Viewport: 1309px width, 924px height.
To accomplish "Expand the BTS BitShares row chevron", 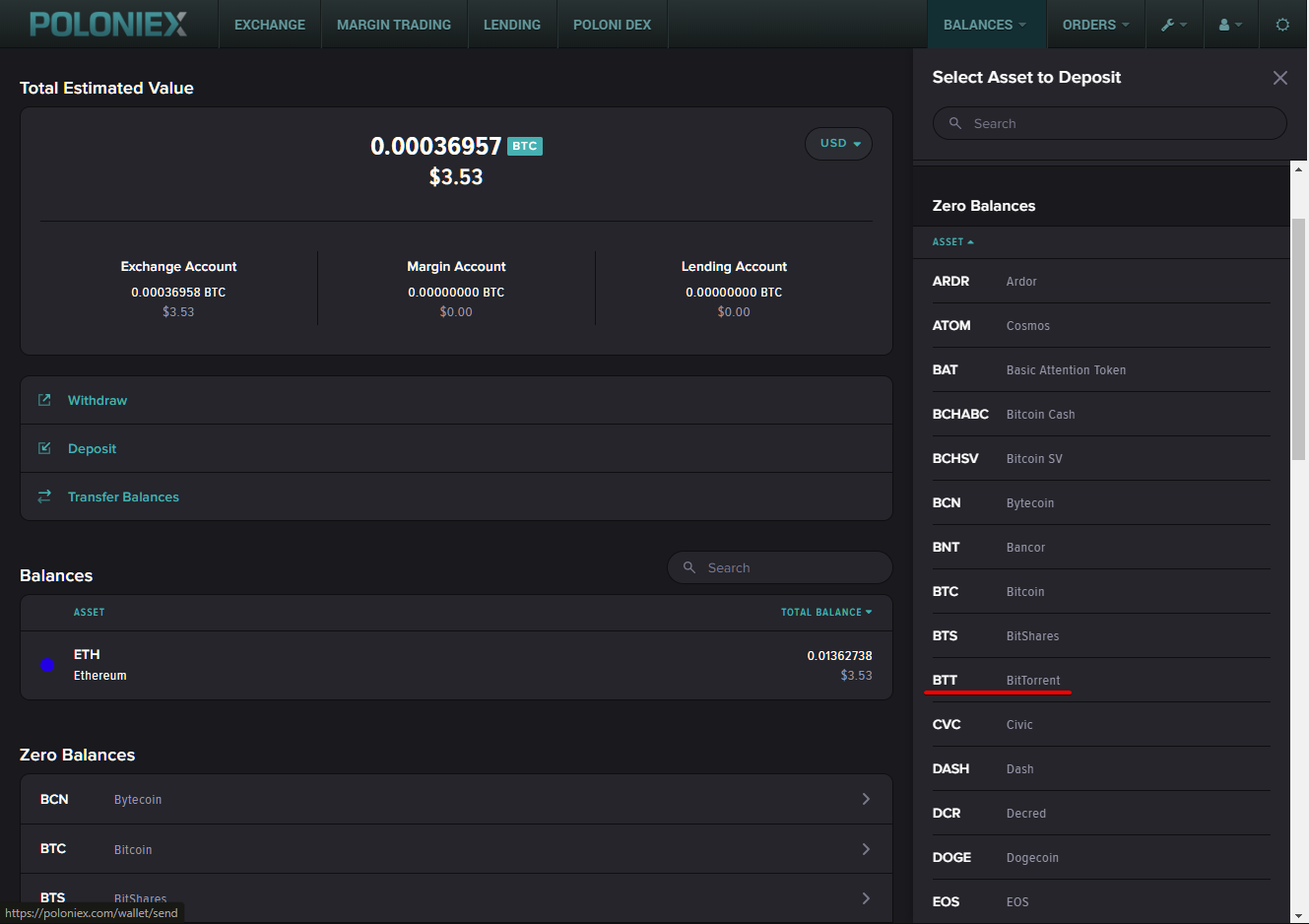I will coord(866,897).
